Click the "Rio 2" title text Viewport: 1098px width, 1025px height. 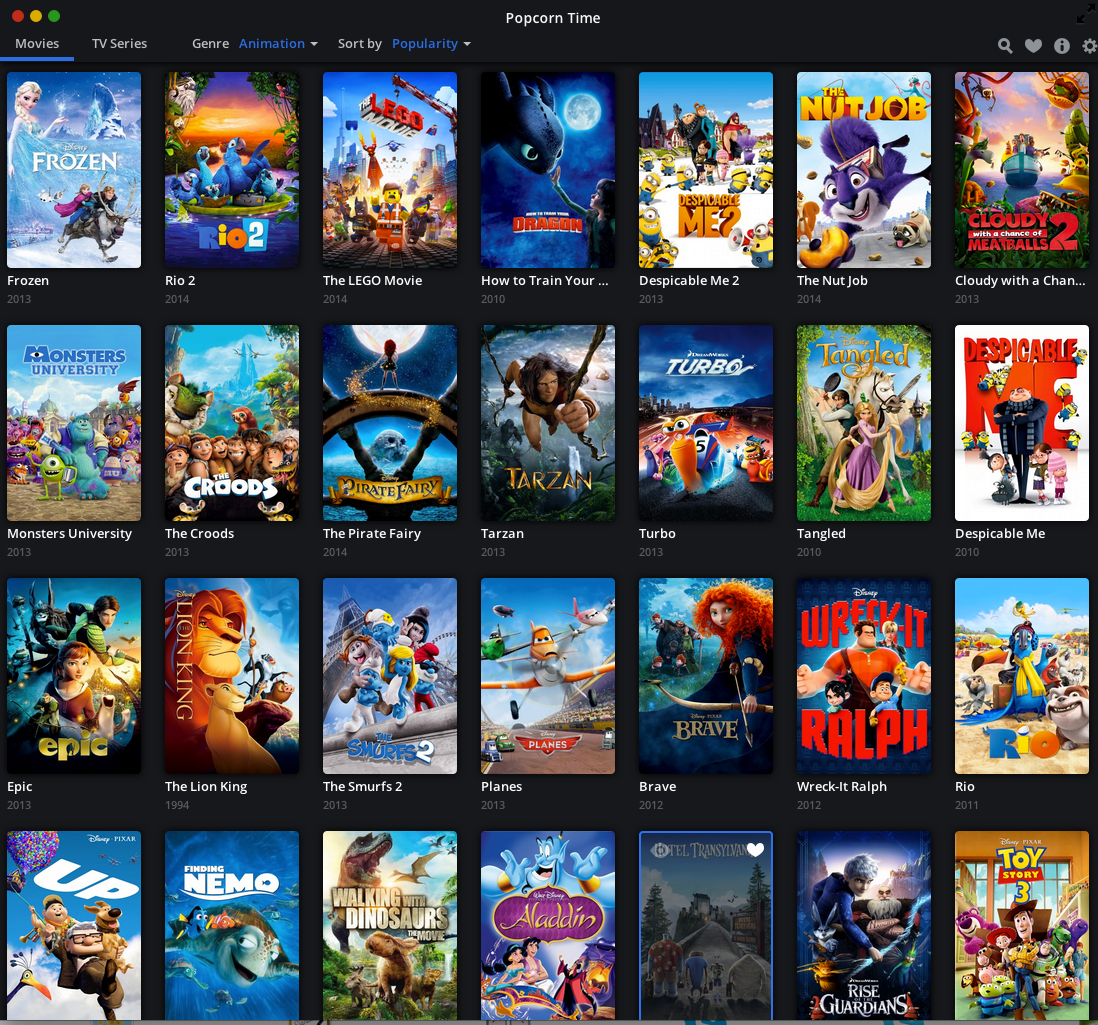tap(180, 281)
